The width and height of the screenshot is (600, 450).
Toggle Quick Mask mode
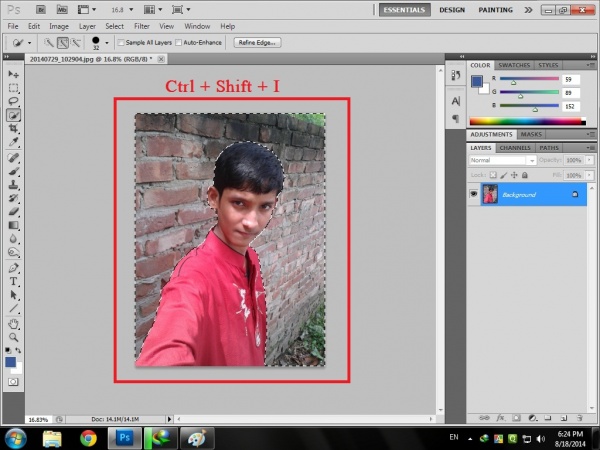coord(13,382)
